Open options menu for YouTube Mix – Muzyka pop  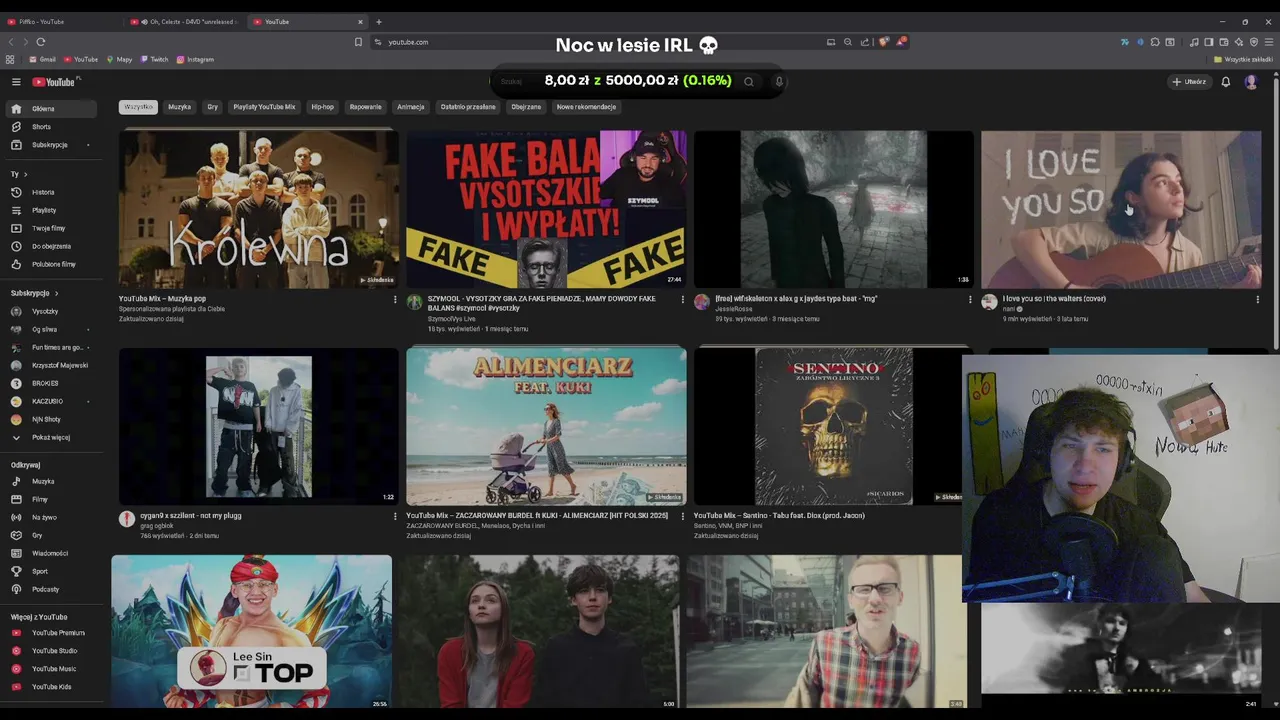pyautogui.click(x=395, y=299)
